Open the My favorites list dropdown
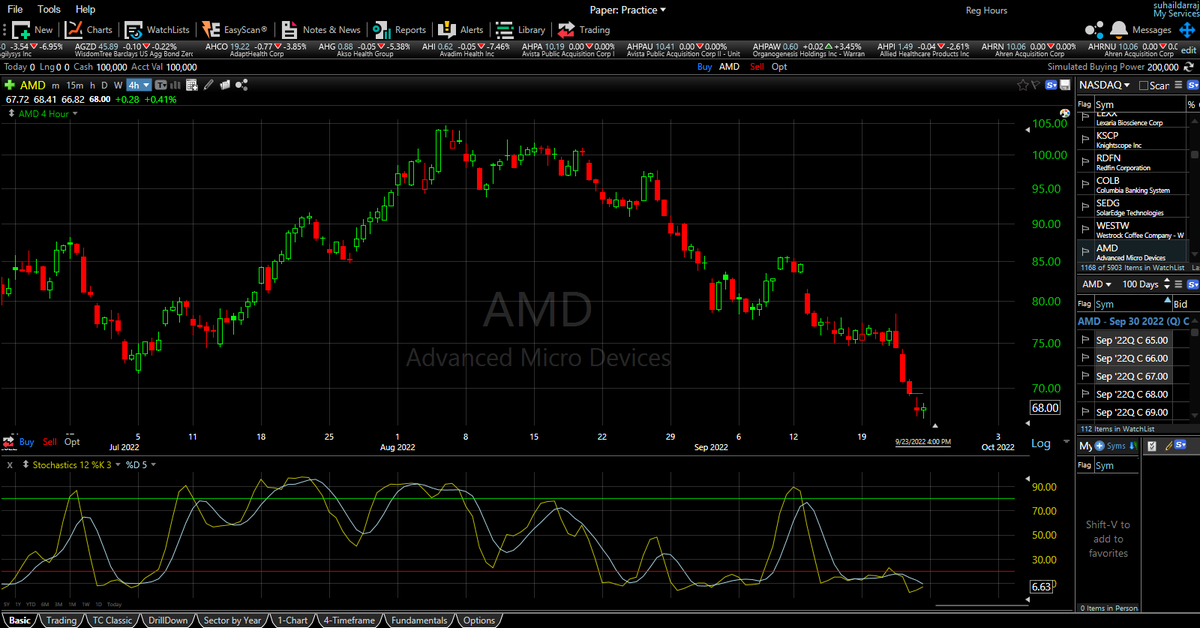This screenshot has width=1200, height=628. pyautogui.click(x=1084, y=445)
